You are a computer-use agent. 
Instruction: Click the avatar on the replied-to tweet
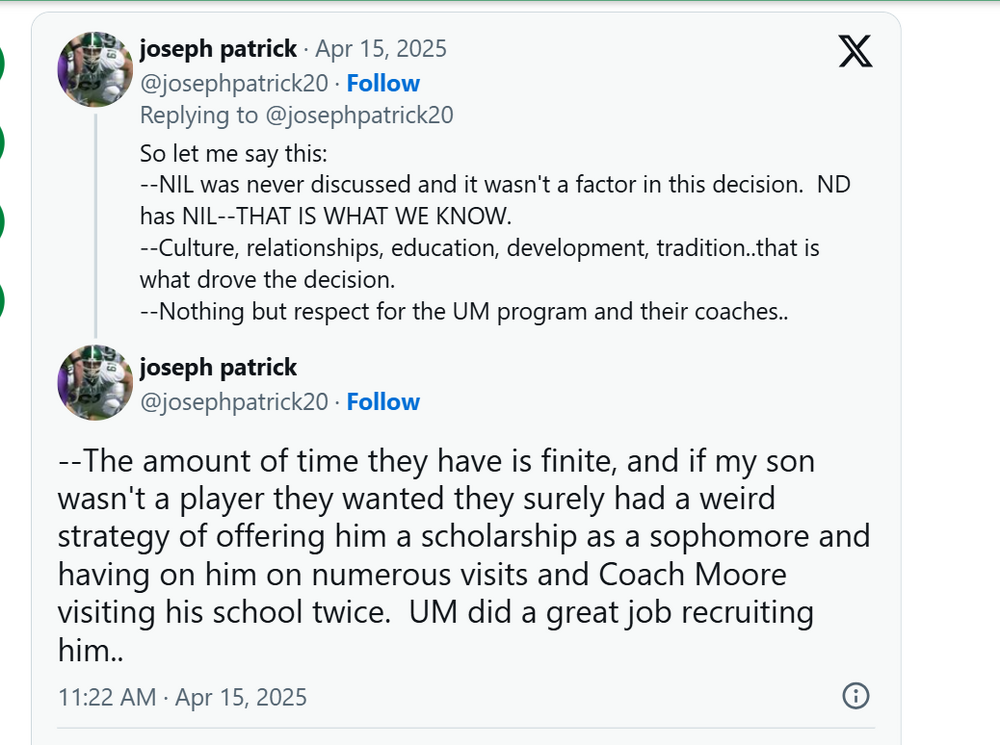click(95, 68)
